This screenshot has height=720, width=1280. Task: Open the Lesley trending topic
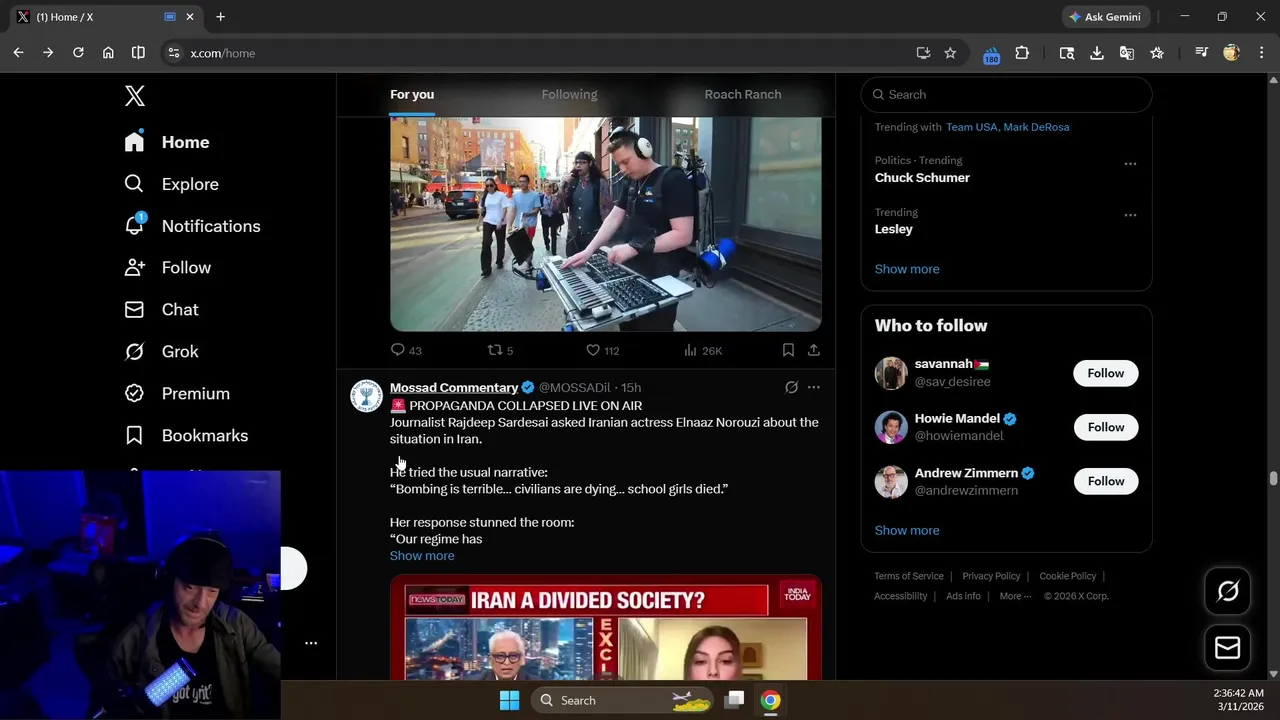(894, 230)
